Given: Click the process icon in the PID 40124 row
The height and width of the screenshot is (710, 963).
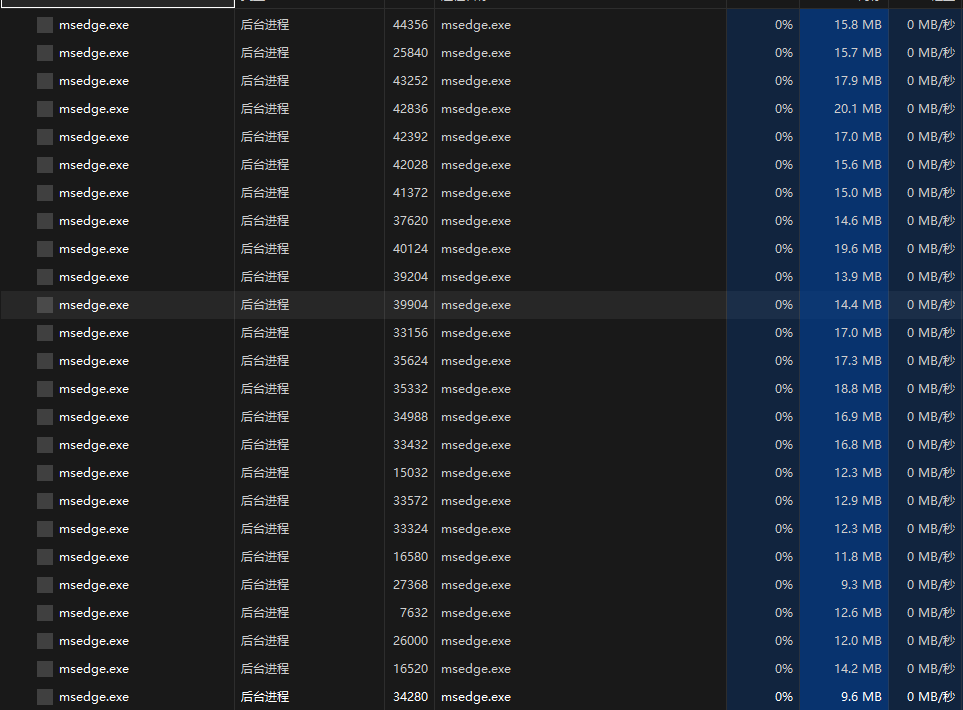Looking at the screenshot, I should [x=45, y=249].
